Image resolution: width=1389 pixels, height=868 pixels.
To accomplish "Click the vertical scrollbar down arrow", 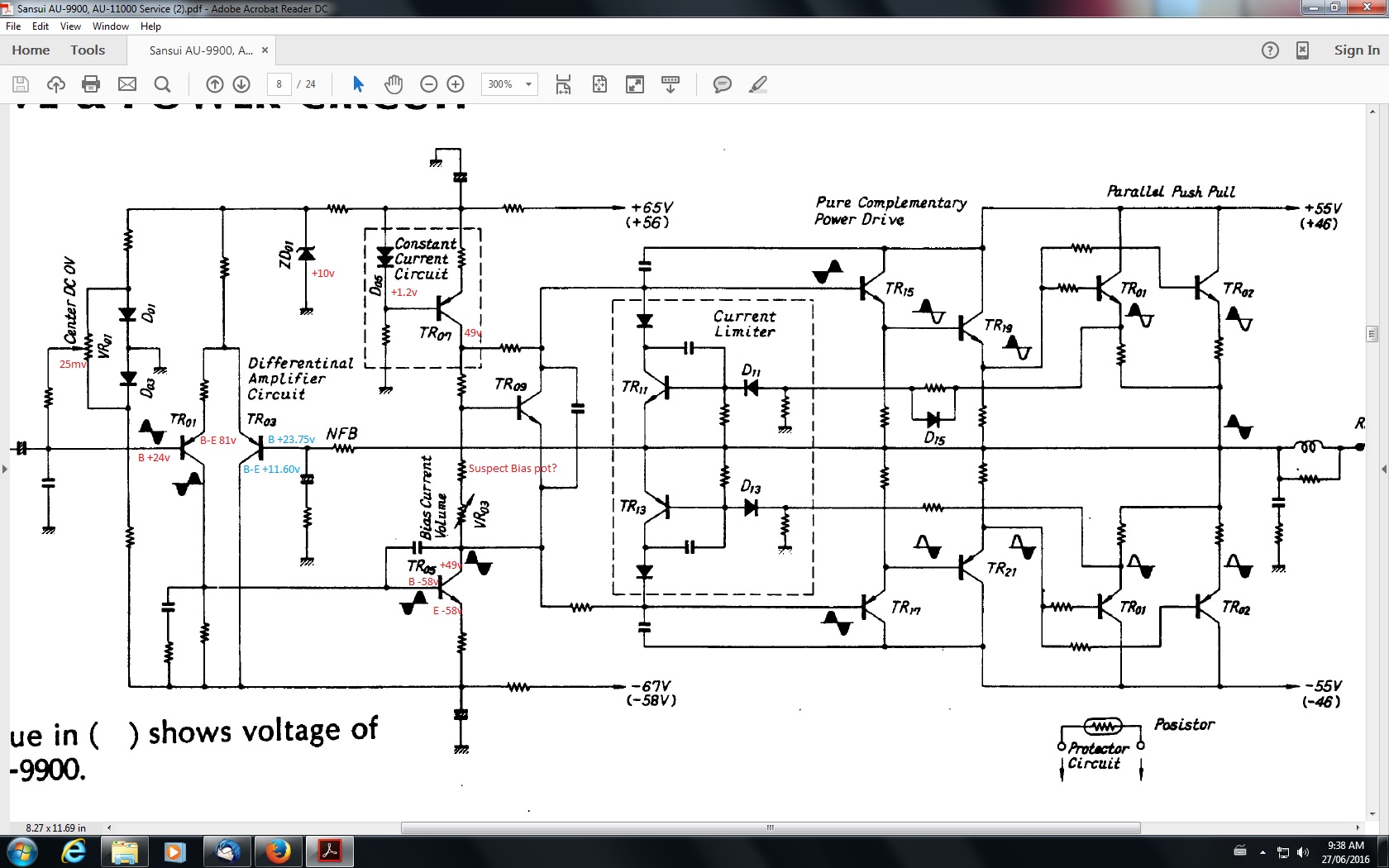I will point(1372,814).
